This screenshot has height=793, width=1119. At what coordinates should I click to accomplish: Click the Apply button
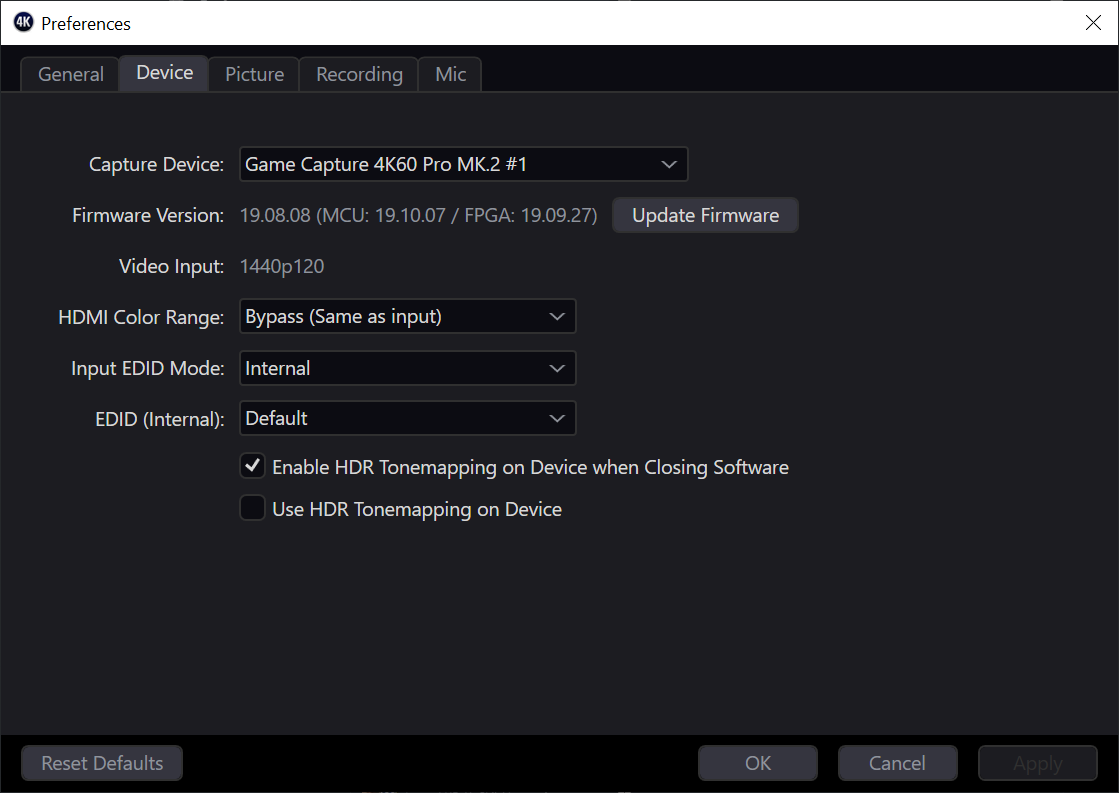point(1038,763)
